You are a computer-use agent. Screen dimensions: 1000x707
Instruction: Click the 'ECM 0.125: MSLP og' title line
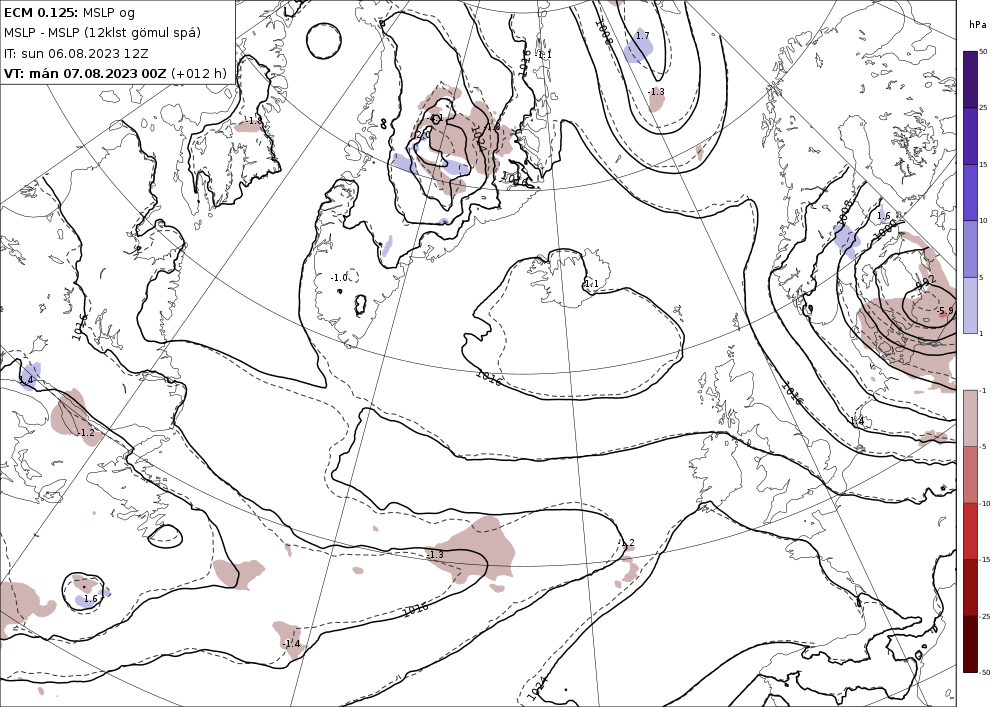pyautogui.click(x=70, y=13)
